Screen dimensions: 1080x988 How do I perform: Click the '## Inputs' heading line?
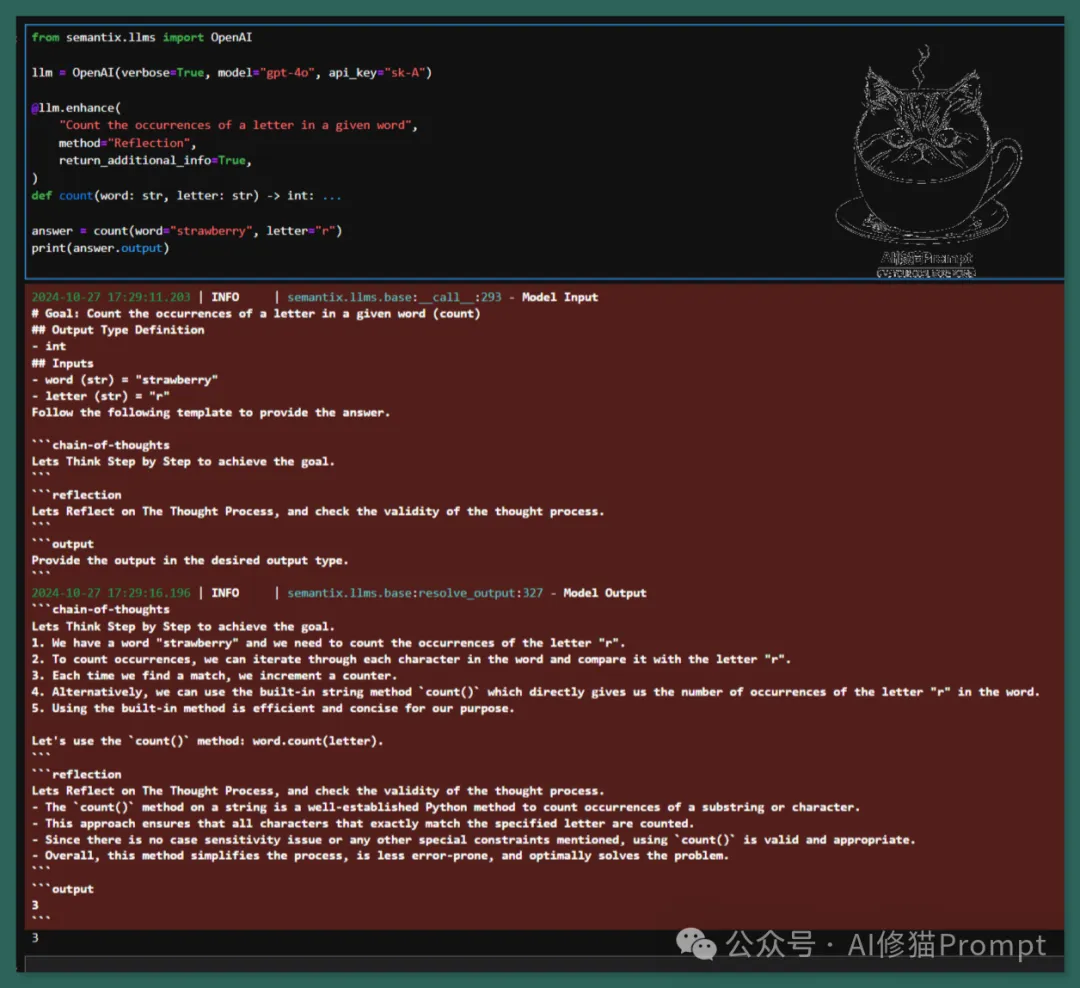click(62, 363)
